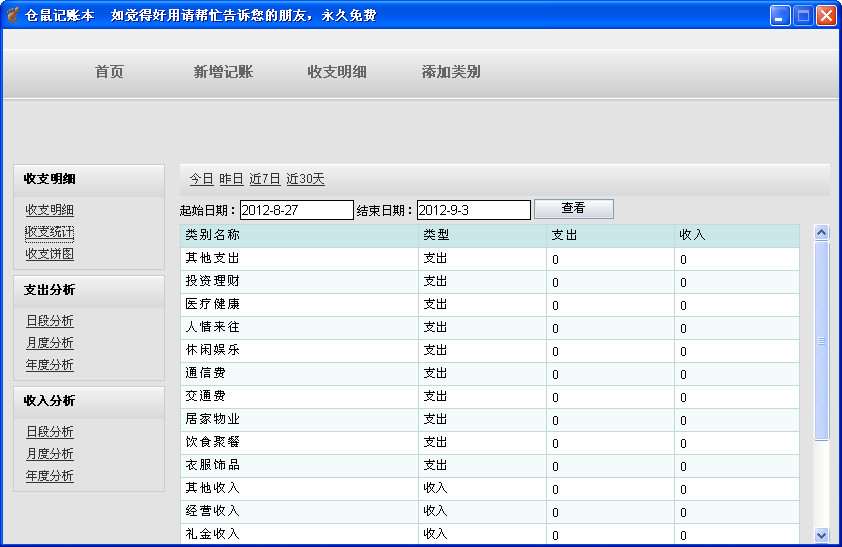Open the 首页 tab
The height and width of the screenshot is (547, 842).
click(x=110, y=72)
